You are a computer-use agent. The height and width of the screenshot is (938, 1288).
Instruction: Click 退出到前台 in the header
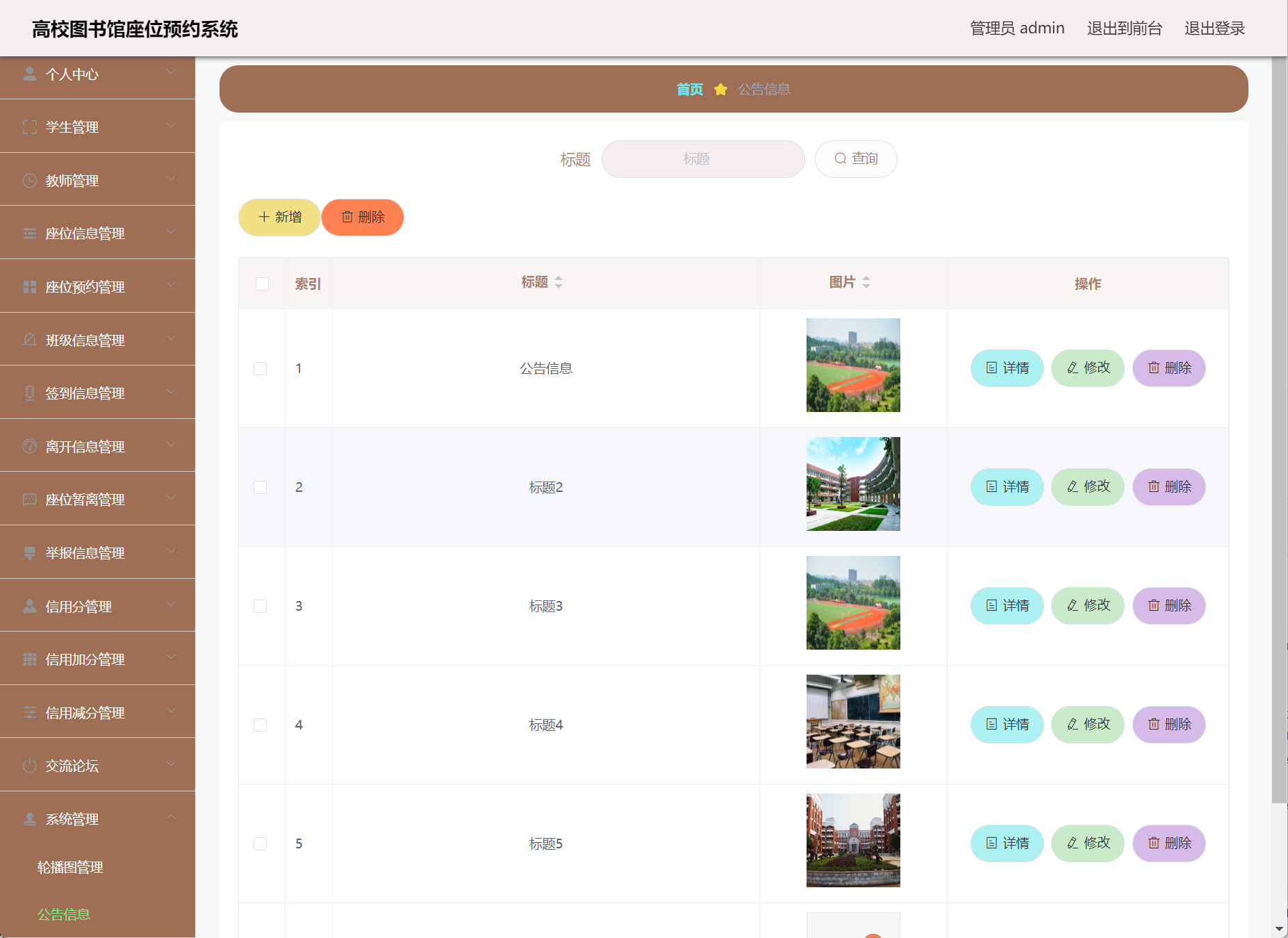[x=1124, y=28]
